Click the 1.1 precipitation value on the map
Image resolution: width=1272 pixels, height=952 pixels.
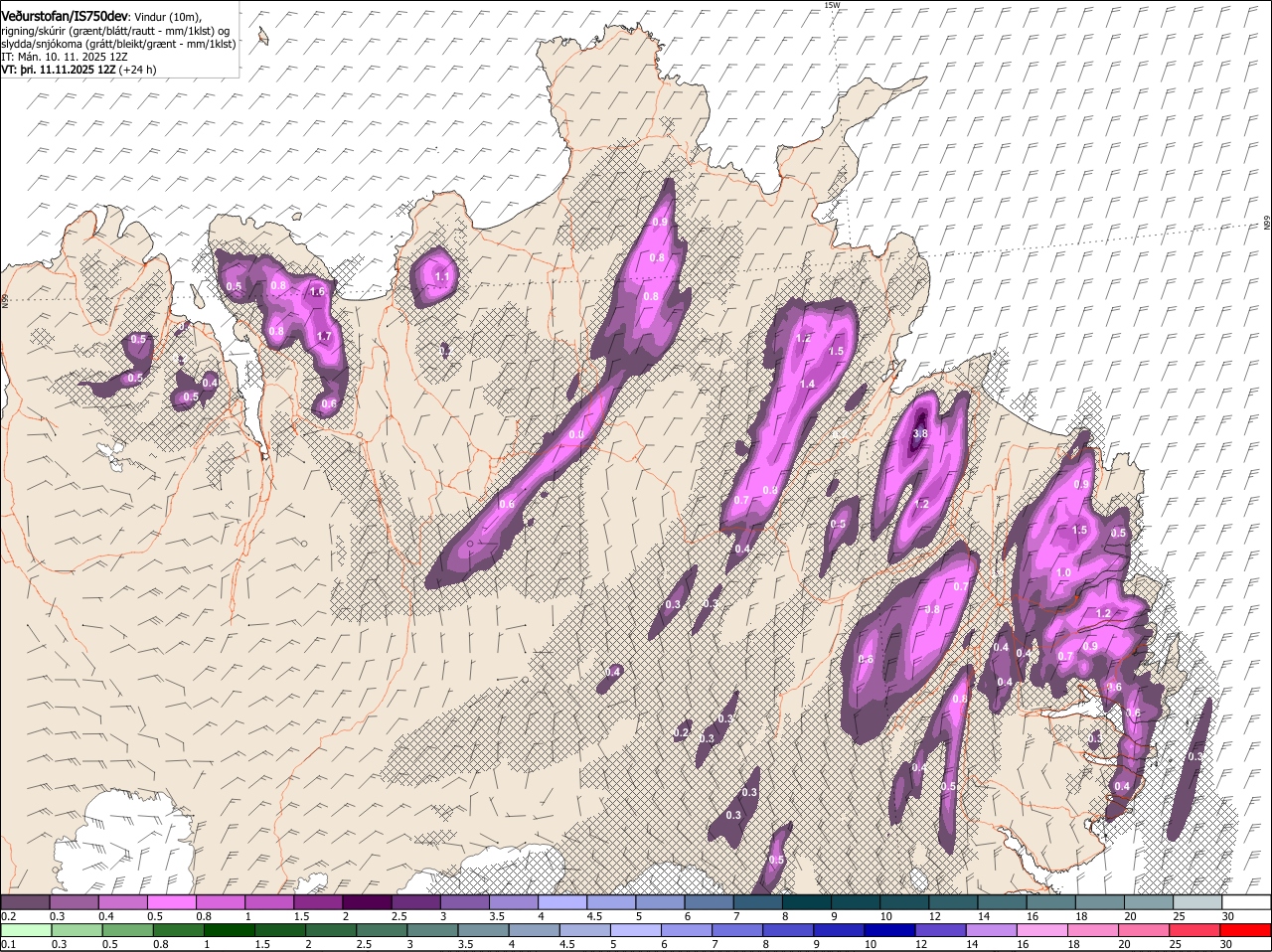pyautogui.click(x=442, y=276)
